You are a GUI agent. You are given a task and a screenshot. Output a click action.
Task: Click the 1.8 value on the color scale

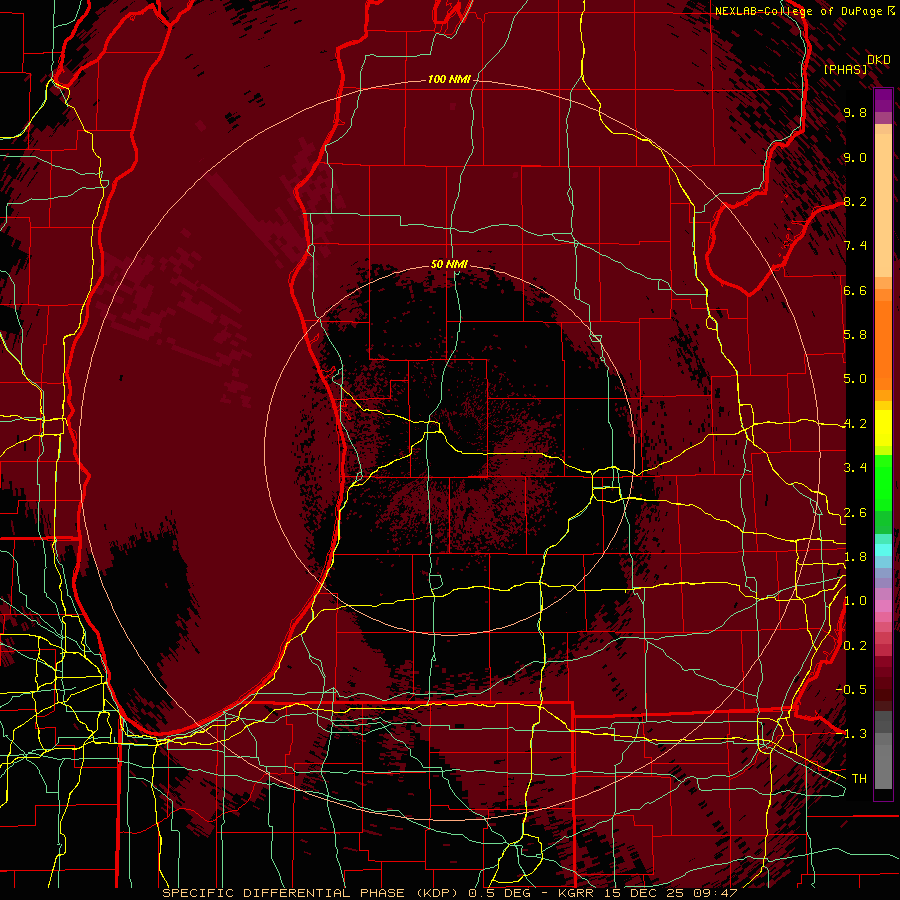coord(855,557)
